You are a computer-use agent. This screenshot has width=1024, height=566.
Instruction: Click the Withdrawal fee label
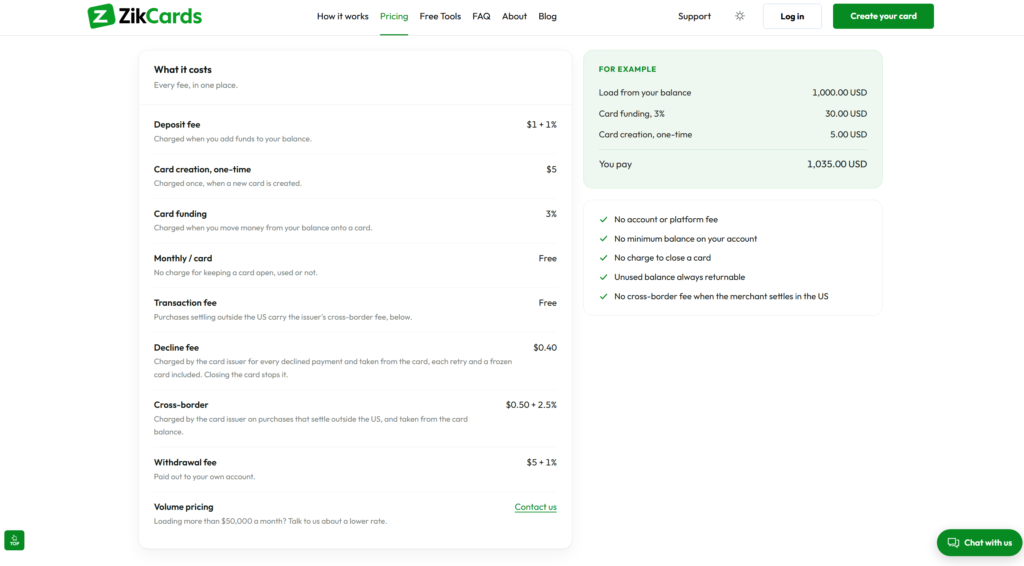click(185, 462)
